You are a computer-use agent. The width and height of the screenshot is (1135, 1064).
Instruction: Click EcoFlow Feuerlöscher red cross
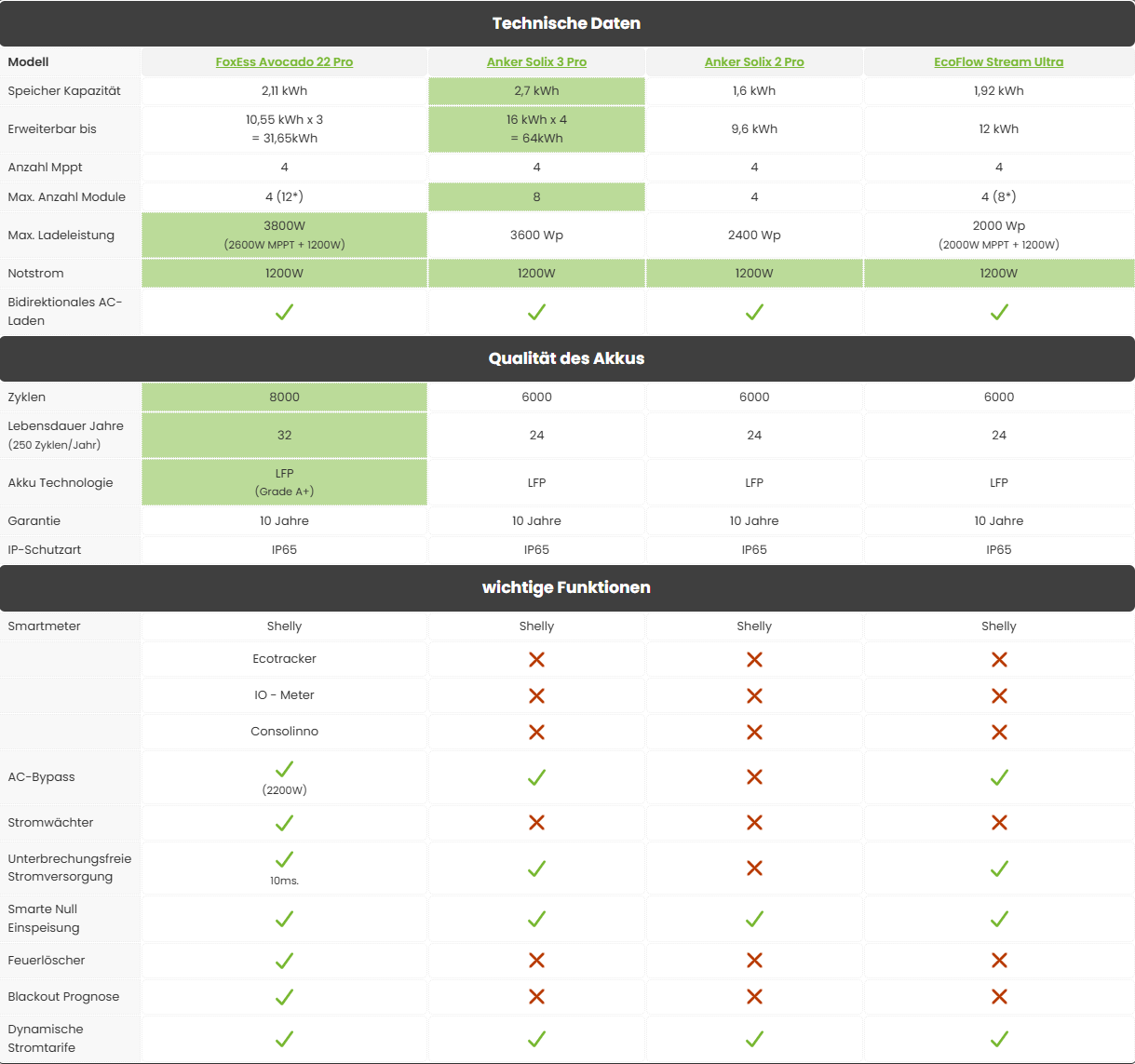(x=999, y=960)
